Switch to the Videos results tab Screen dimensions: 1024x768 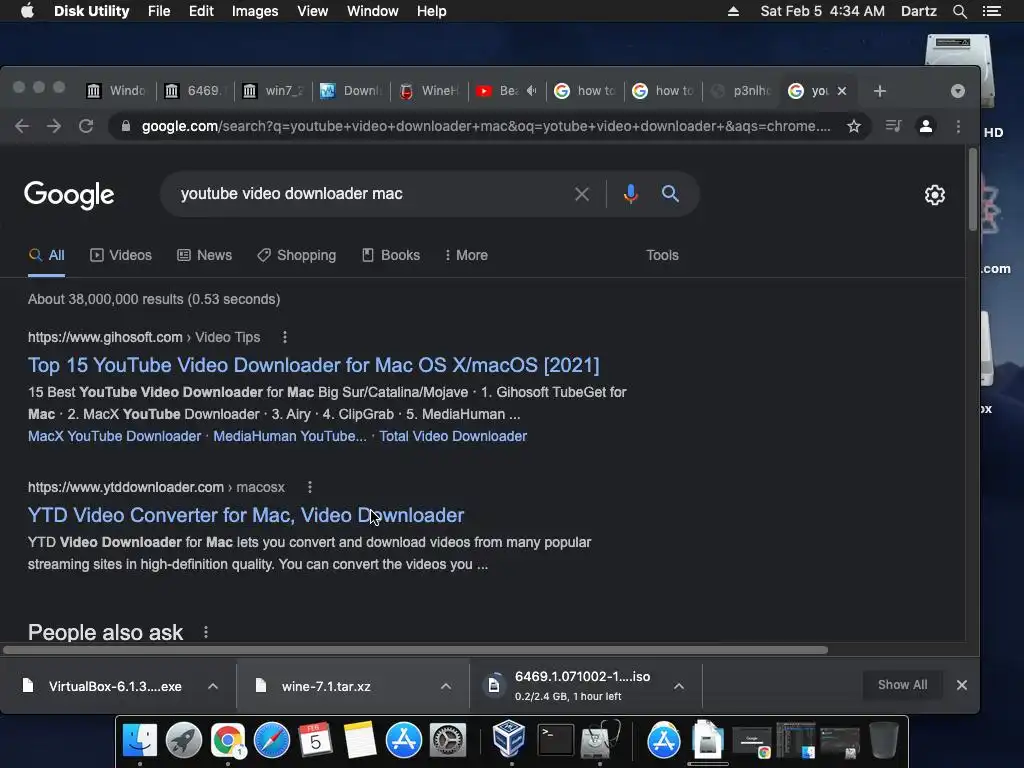(x=121, y=255)
